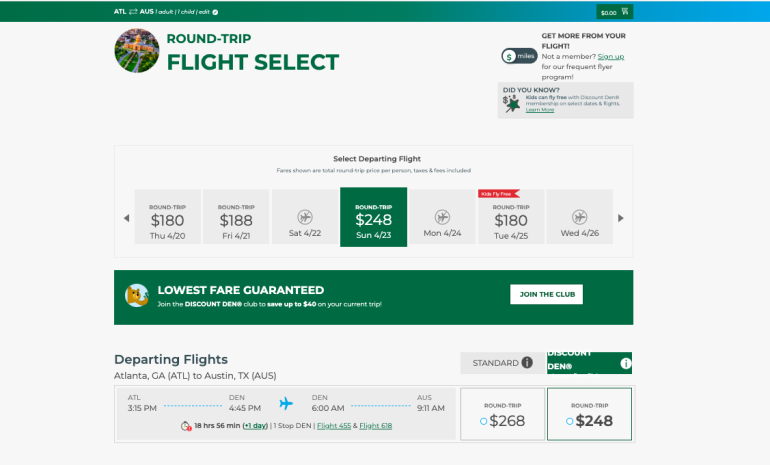Open the Sign up link
770x465 pixels.
[610, 57]
